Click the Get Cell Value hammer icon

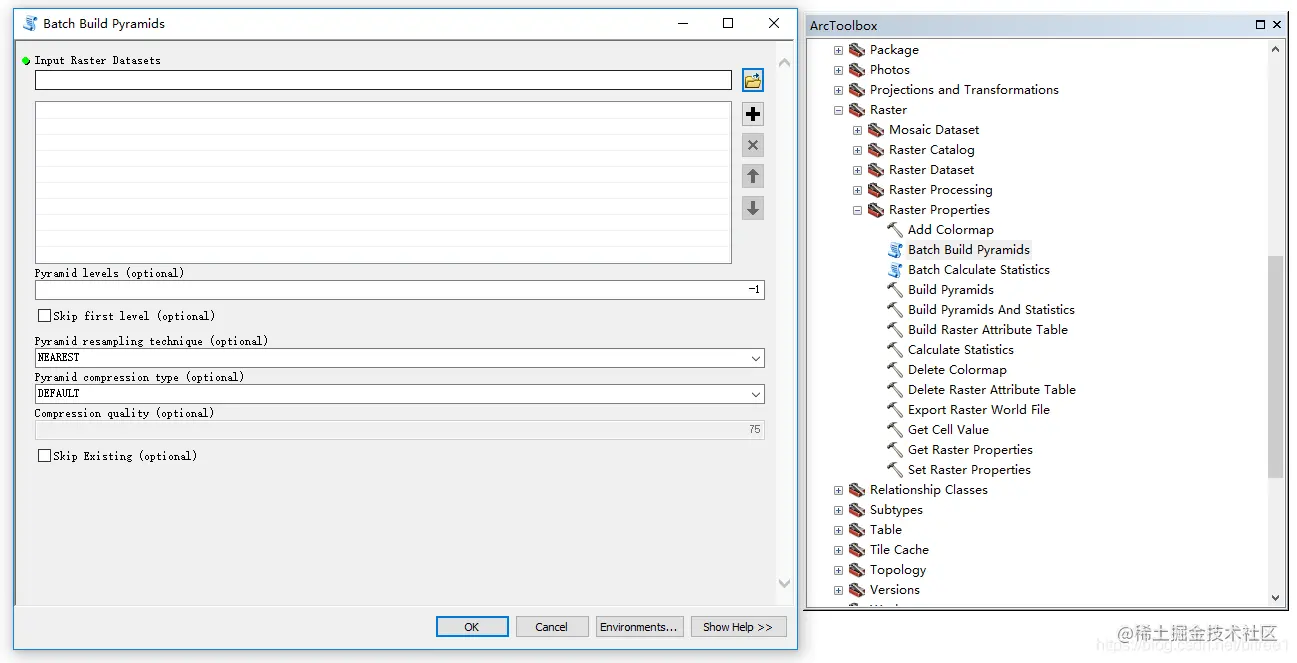(895, 430)
